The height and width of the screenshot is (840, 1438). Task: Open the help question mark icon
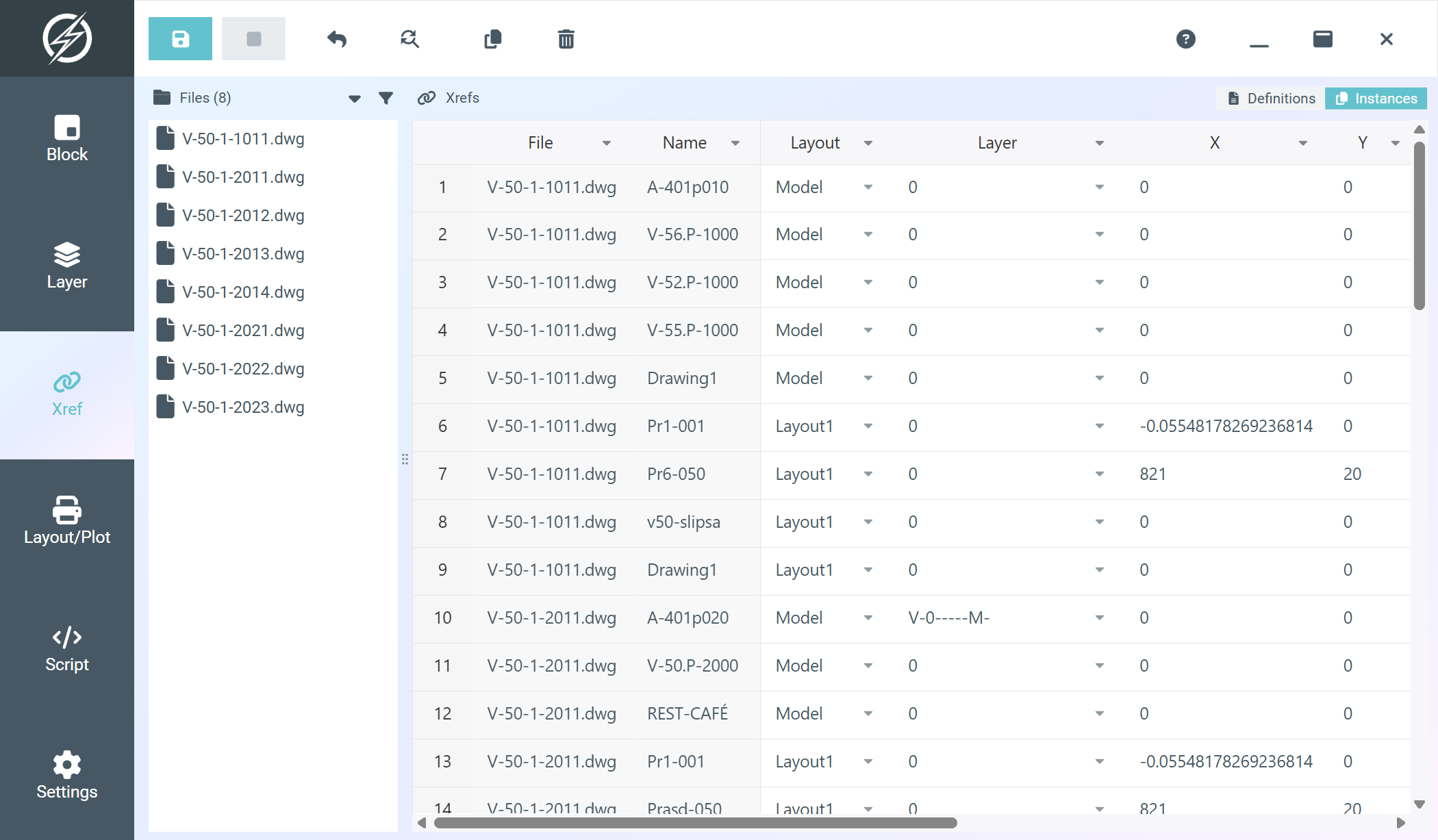click(x=1186, y=39)
